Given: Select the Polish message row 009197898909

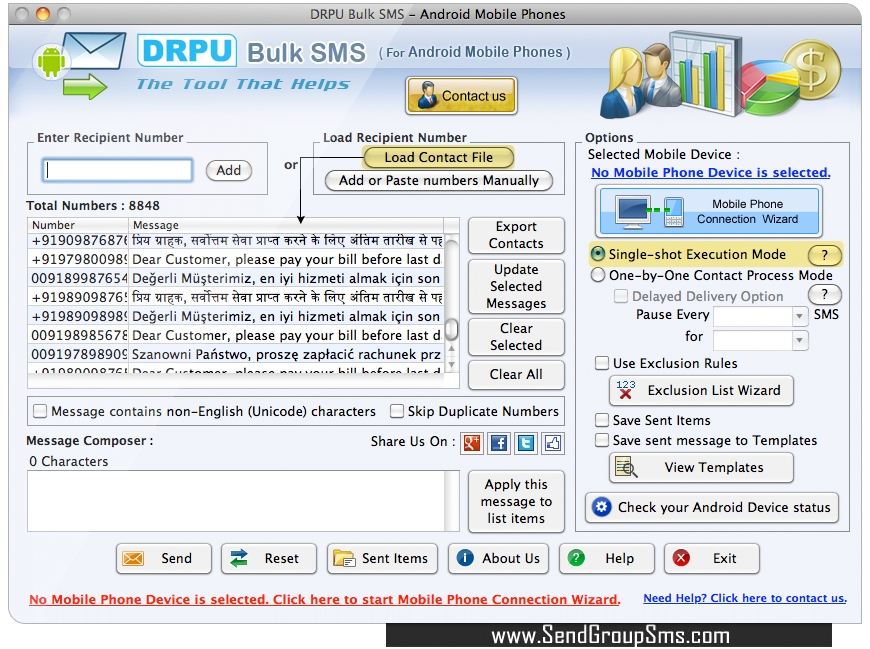Looking at the screenshot, I should [236, 354].
